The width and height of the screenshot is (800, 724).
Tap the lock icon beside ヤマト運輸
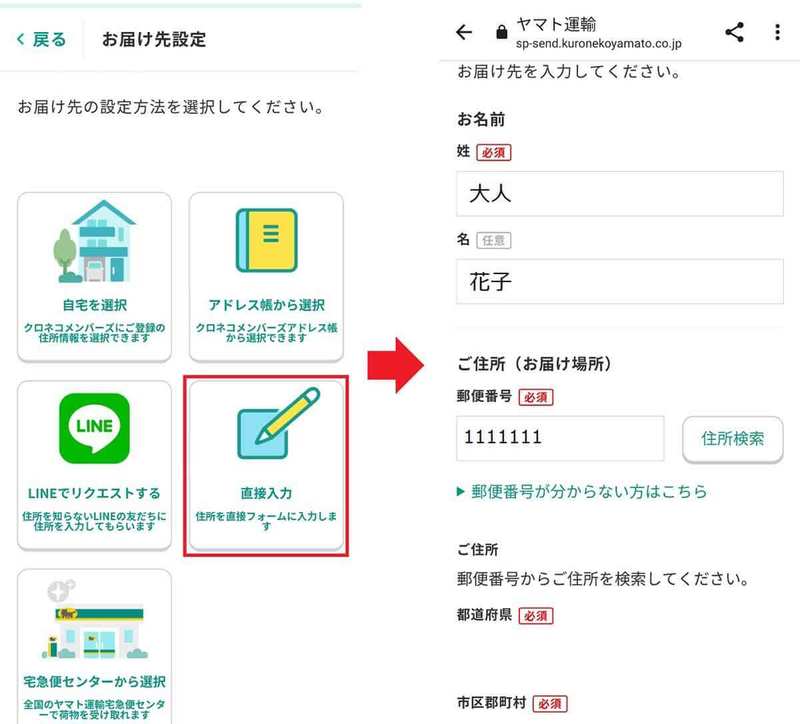point(502,32)
